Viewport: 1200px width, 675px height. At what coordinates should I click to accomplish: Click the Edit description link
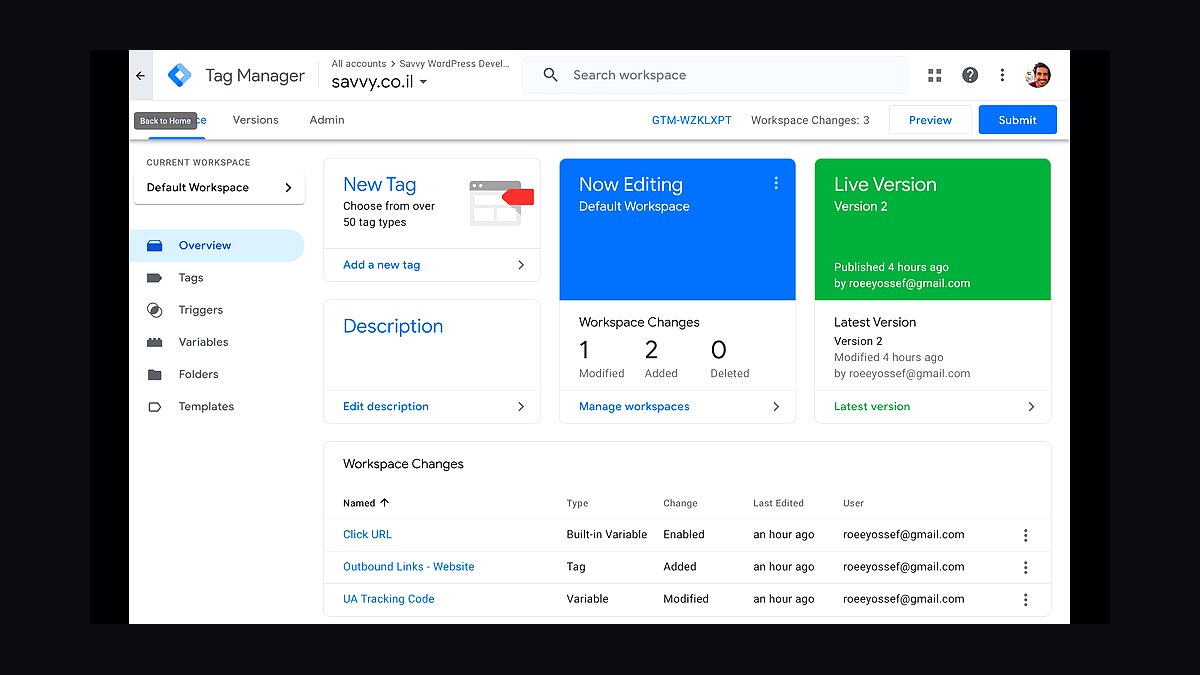(386, 407)
